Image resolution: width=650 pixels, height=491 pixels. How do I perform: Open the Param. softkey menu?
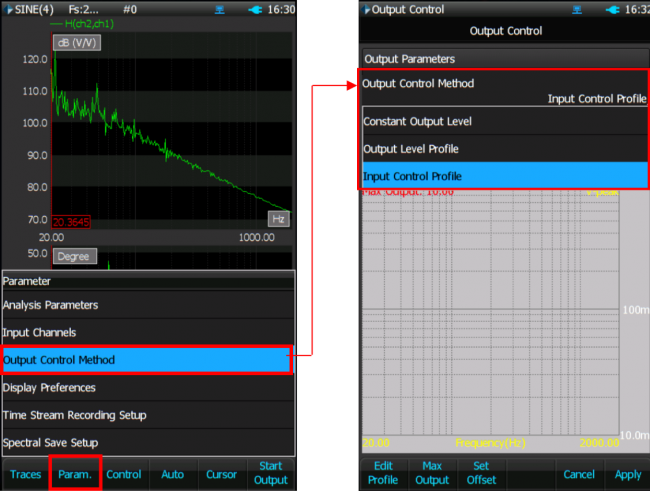pos(74,474)
